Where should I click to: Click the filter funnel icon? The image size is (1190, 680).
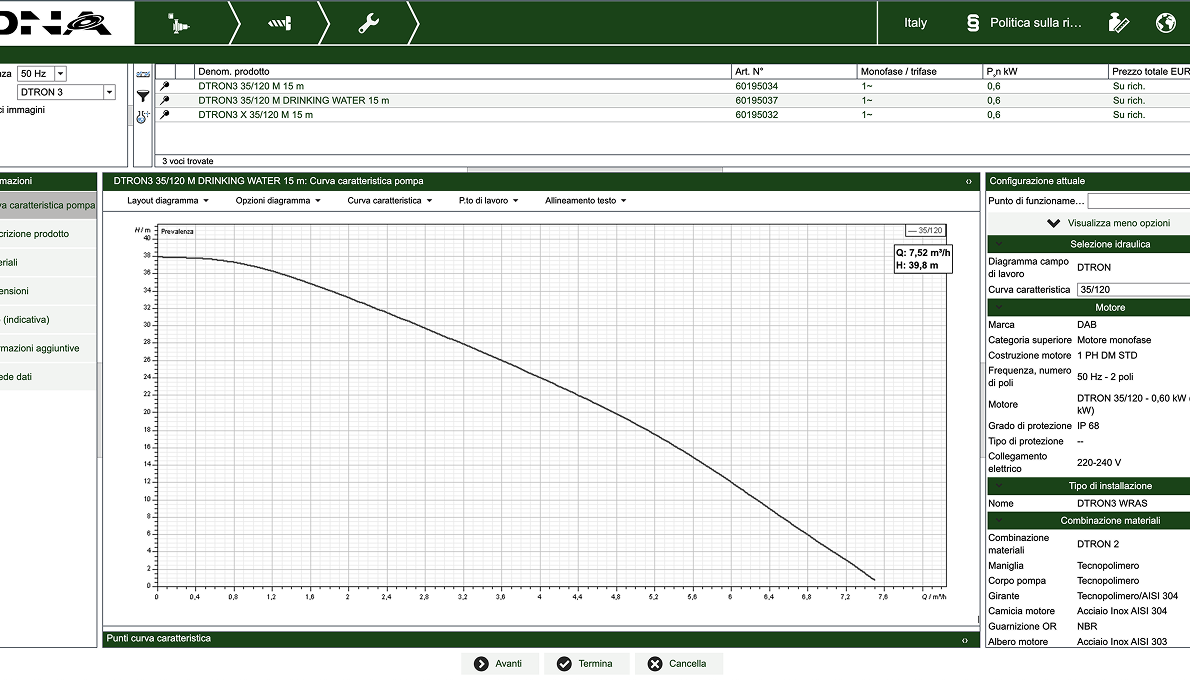pyautogui.click(x=143, y=96)
